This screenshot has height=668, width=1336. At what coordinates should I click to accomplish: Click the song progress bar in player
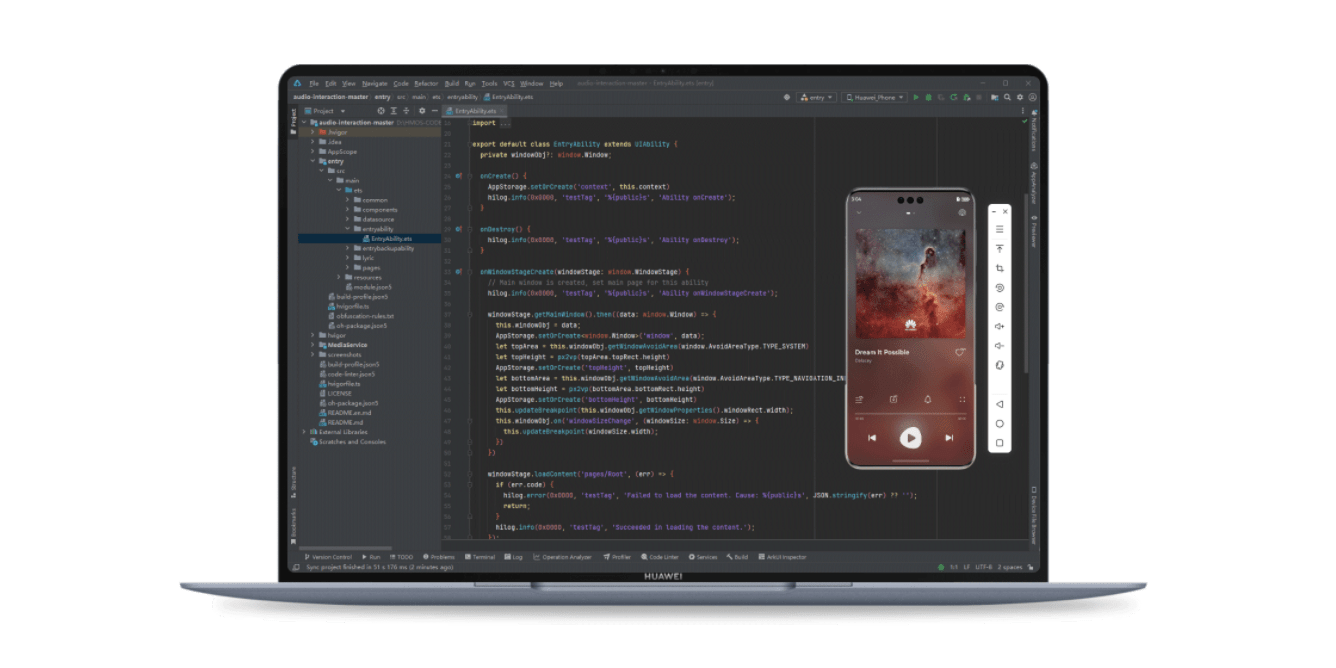[910, 414]
